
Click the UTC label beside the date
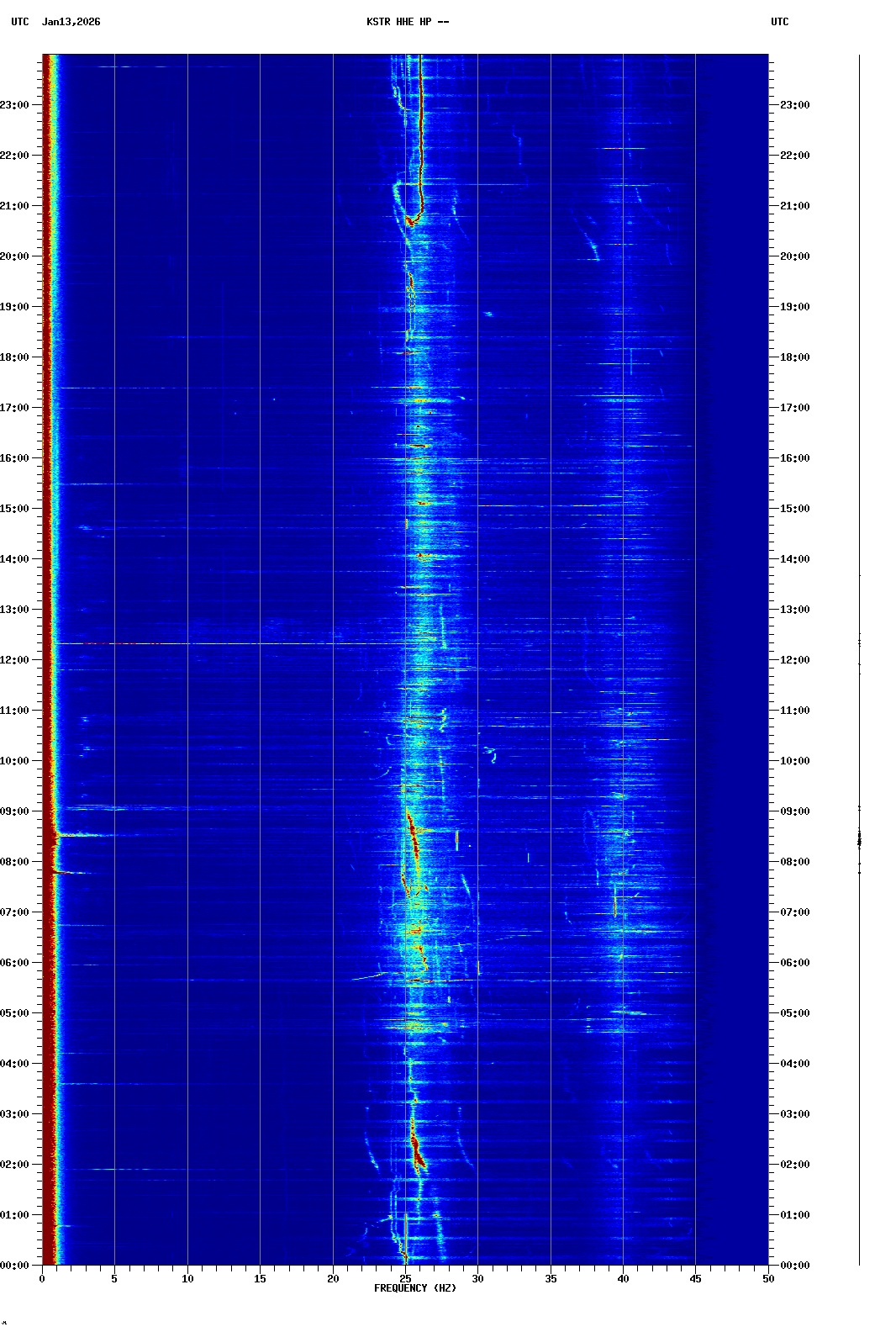(19, 22)
